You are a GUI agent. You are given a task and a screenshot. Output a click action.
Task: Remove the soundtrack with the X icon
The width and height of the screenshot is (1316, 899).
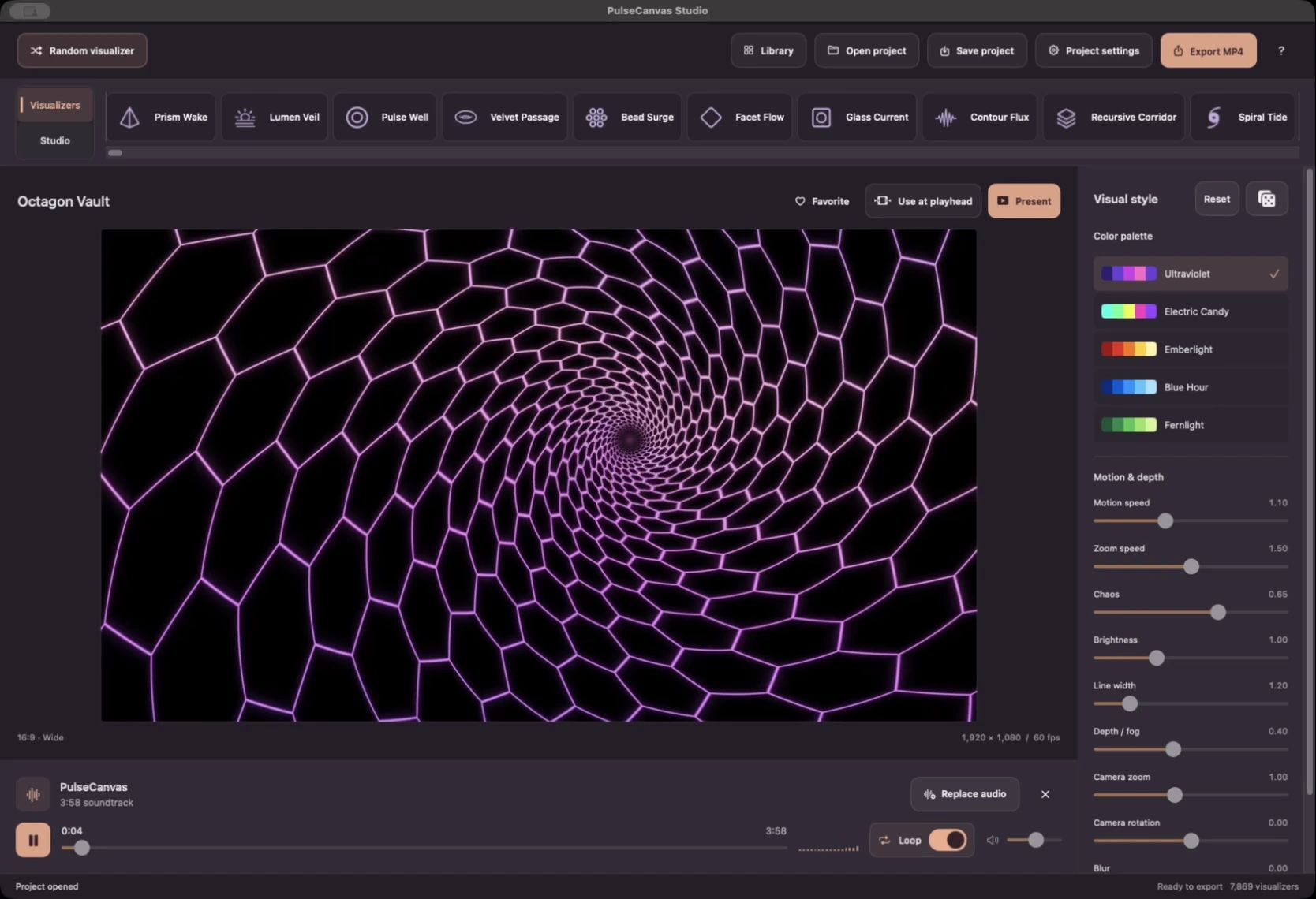(x=1045, y=794)
